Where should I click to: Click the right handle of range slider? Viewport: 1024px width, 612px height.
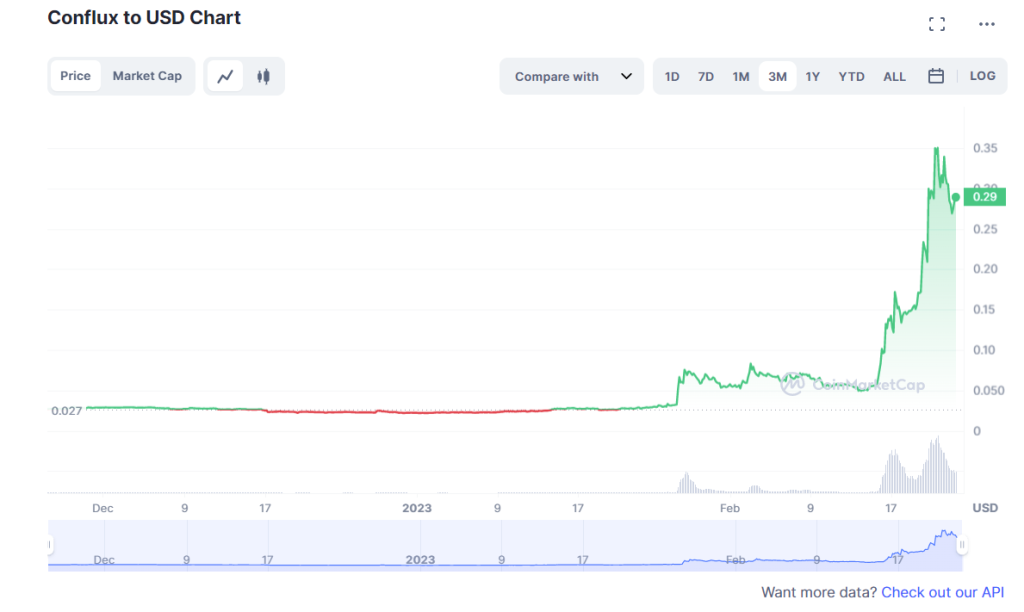tap(961, 544)
